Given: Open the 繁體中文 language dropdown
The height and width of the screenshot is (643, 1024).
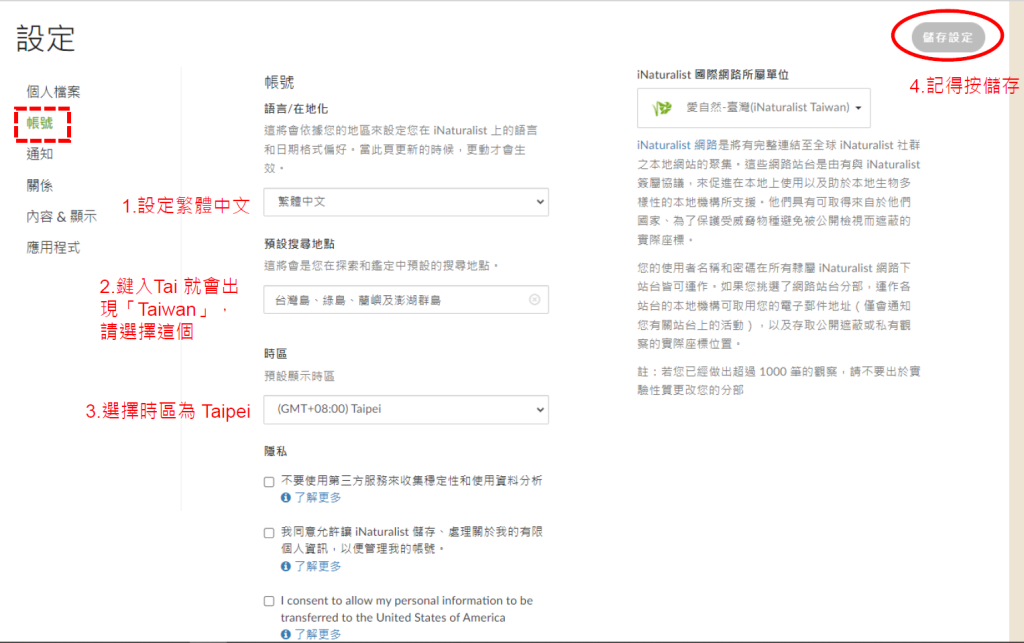Looking at the screenshot, I should [x=406, y=202].
